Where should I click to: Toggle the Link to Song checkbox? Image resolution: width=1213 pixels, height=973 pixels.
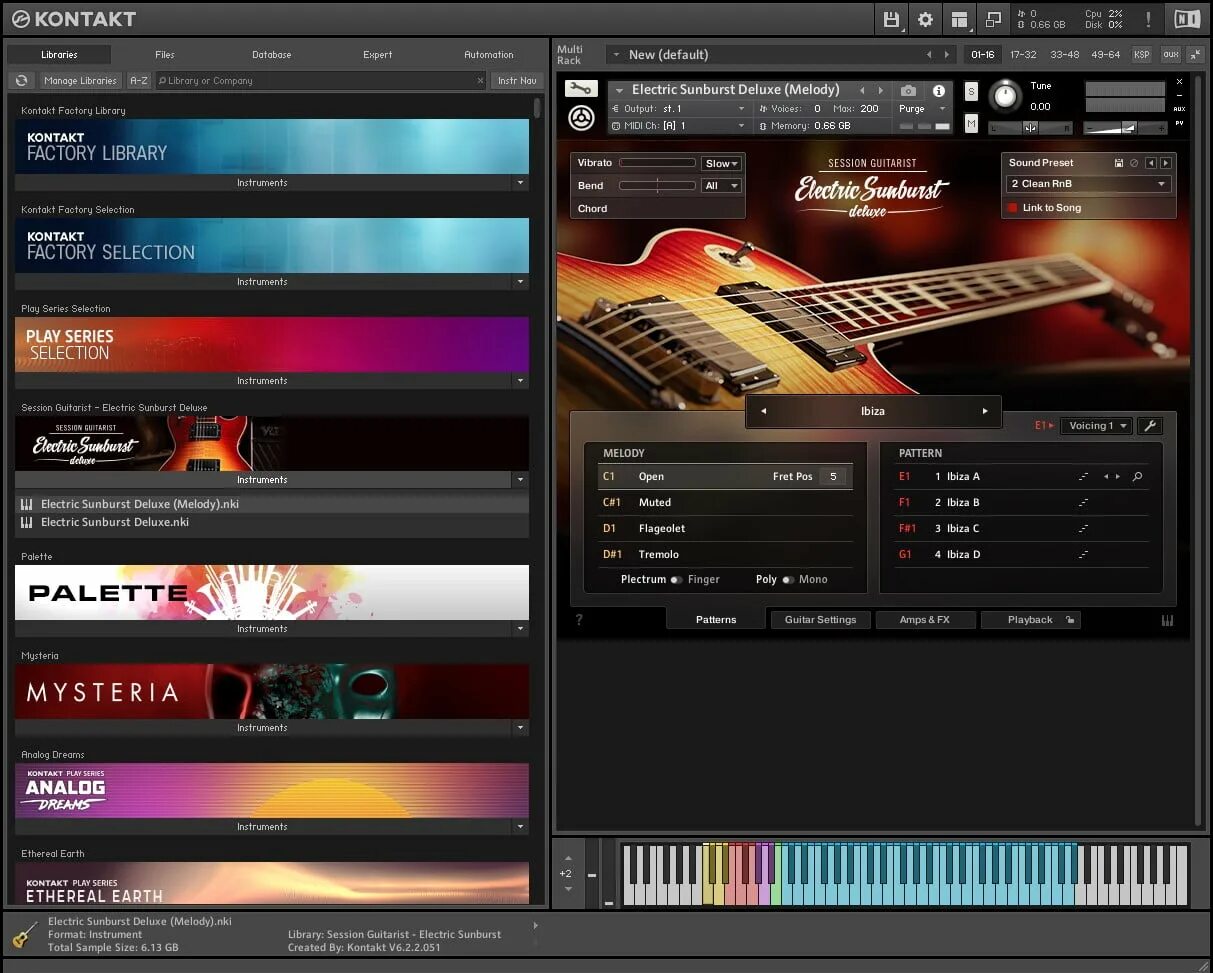pos(1012,208)
